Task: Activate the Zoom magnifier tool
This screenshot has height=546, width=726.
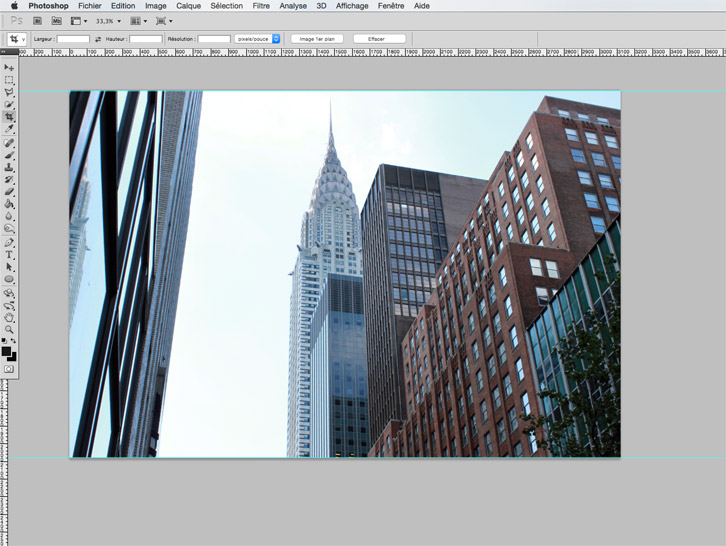Action: [9, 329]
